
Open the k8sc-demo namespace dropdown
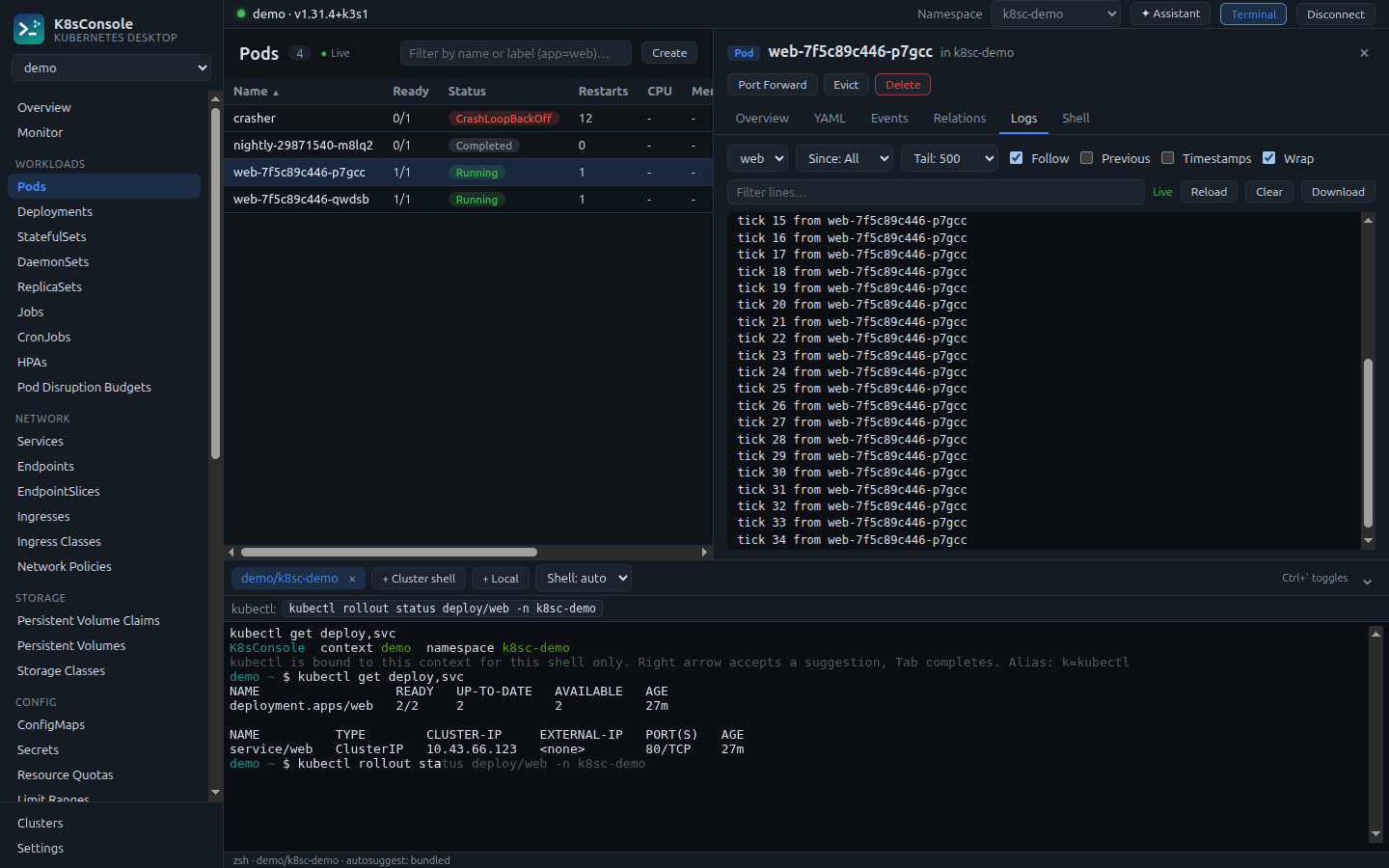pos(1055,14)
